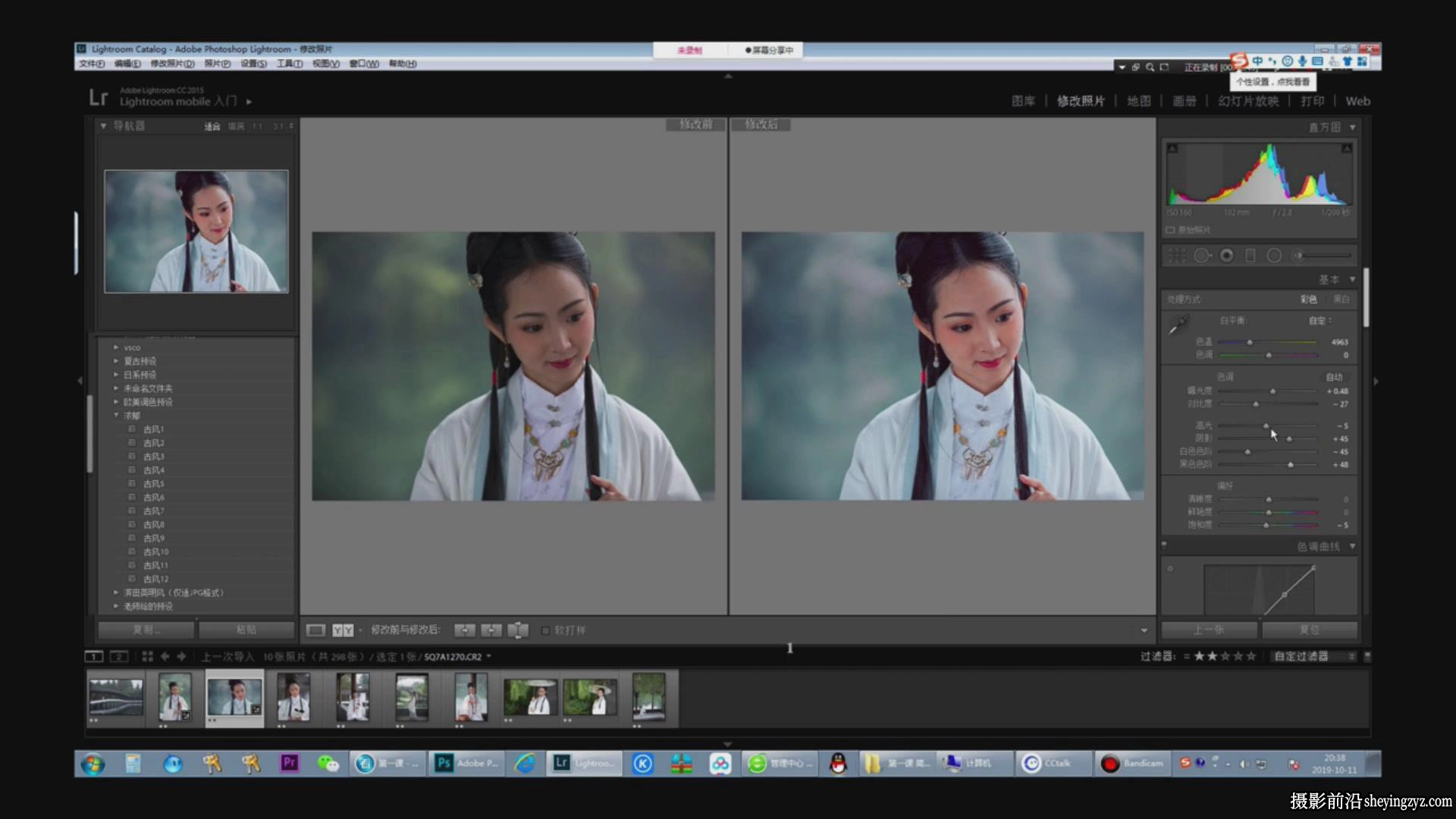Switch to the 打印 Print module
1456x819 pixels.
point(1312,101)
